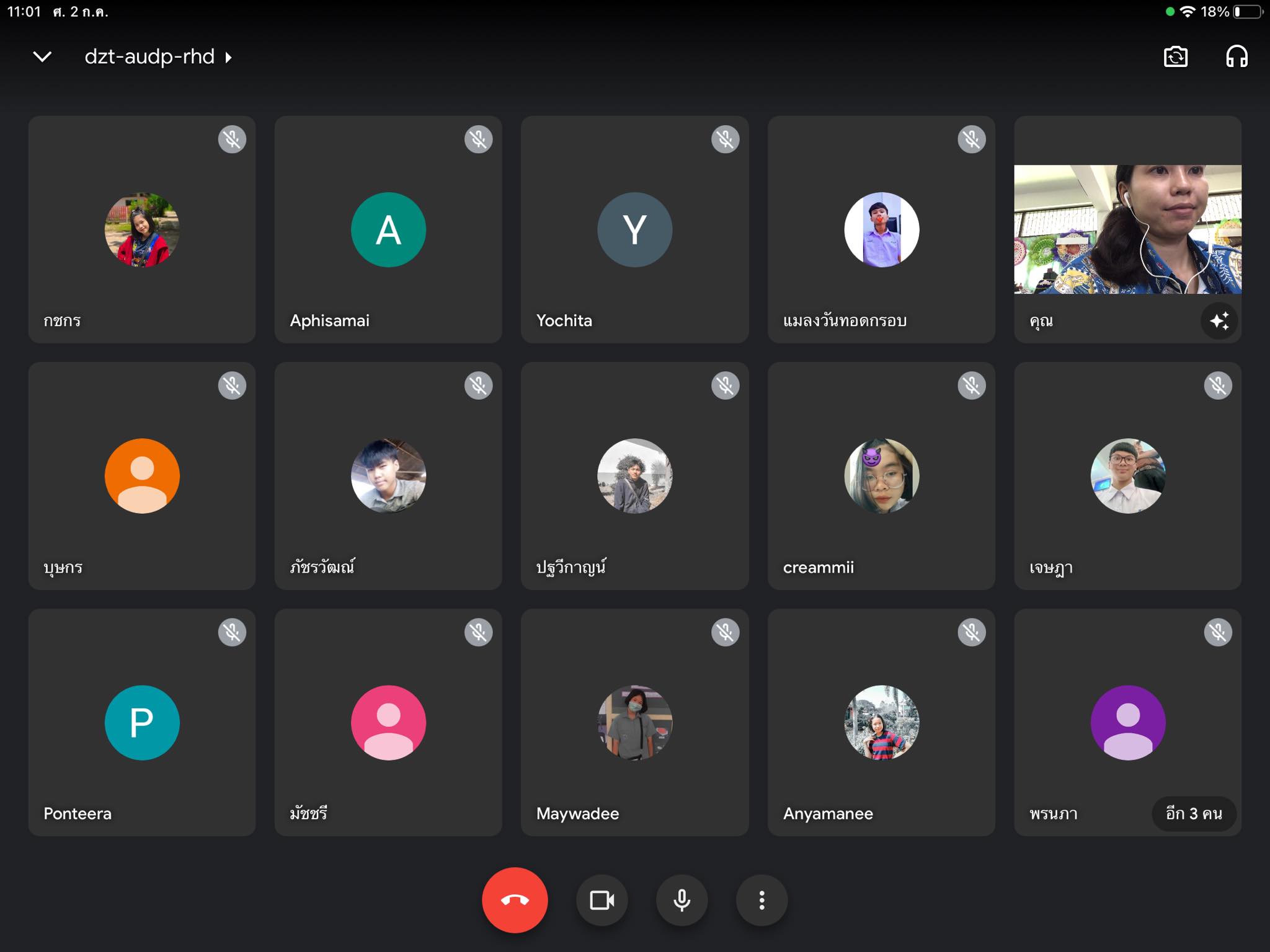Tap the muted mic icon on ปฐวีกาญน์ tile
The width and height of the screenshot is (1270, 952).
click(725, 386)
